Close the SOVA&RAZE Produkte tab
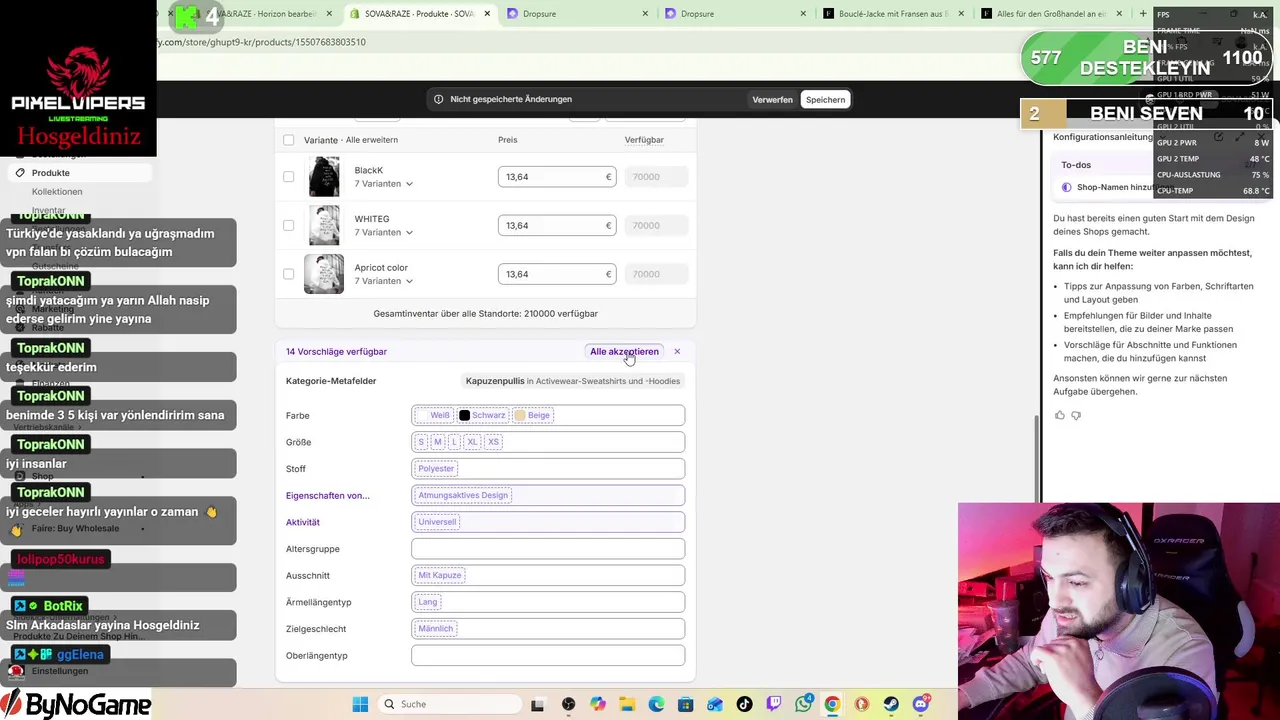1280x720 pixels. [488, 14]
